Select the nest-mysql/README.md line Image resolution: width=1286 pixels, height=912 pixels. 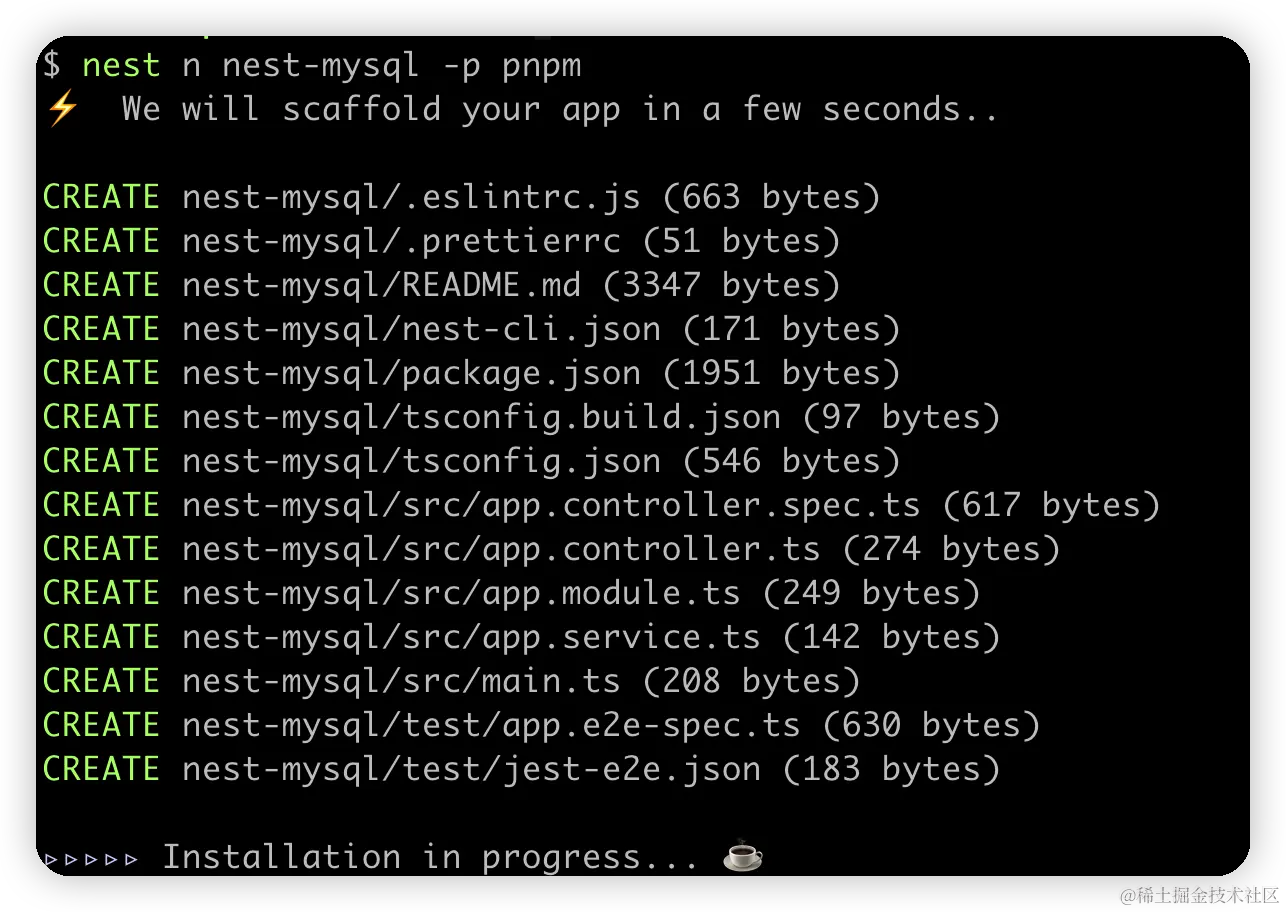click(381, 285)
